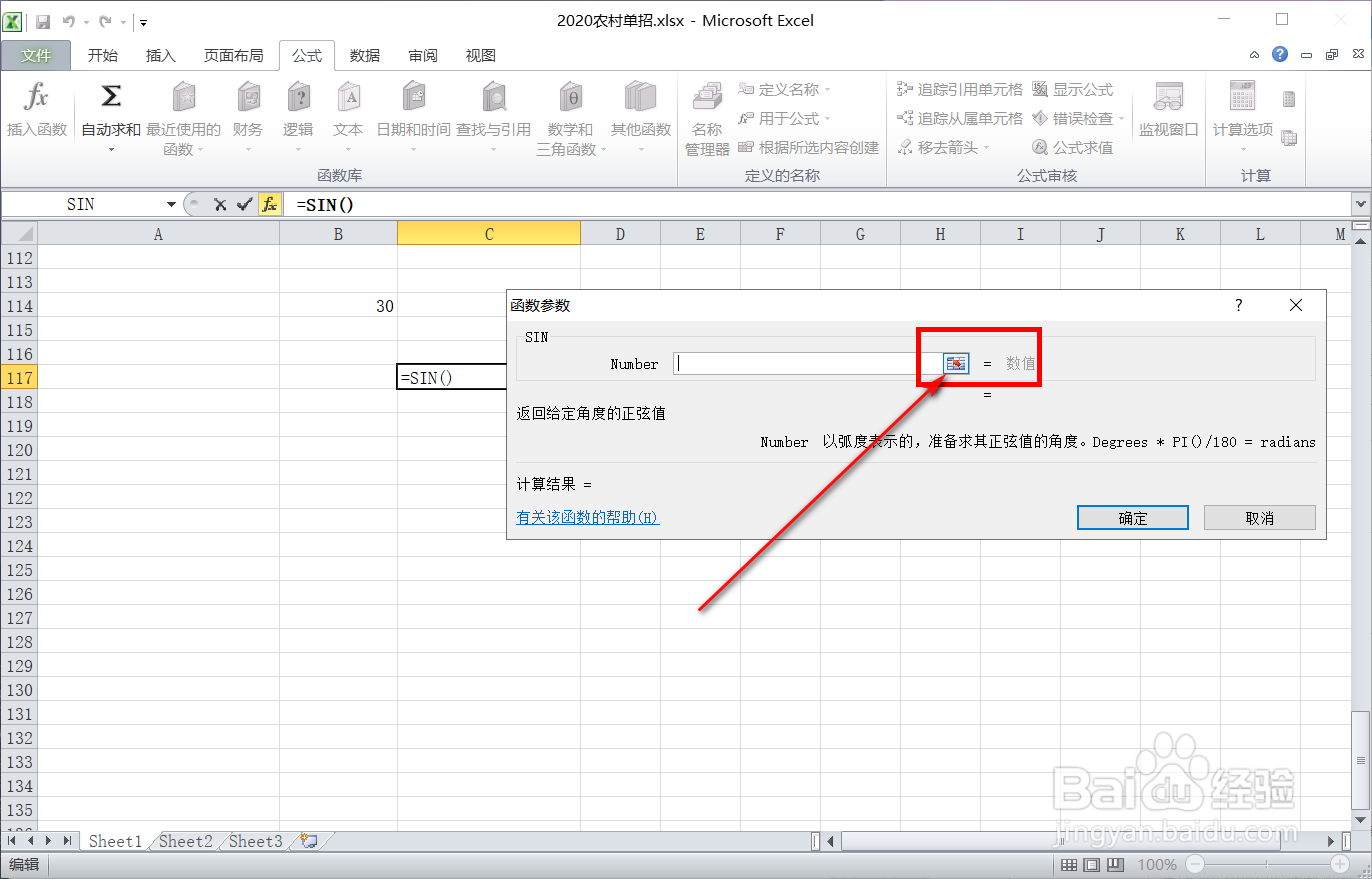Switch to Normal view in status bar
This screenshot has width=1372, height=879.
point(1069,865)
